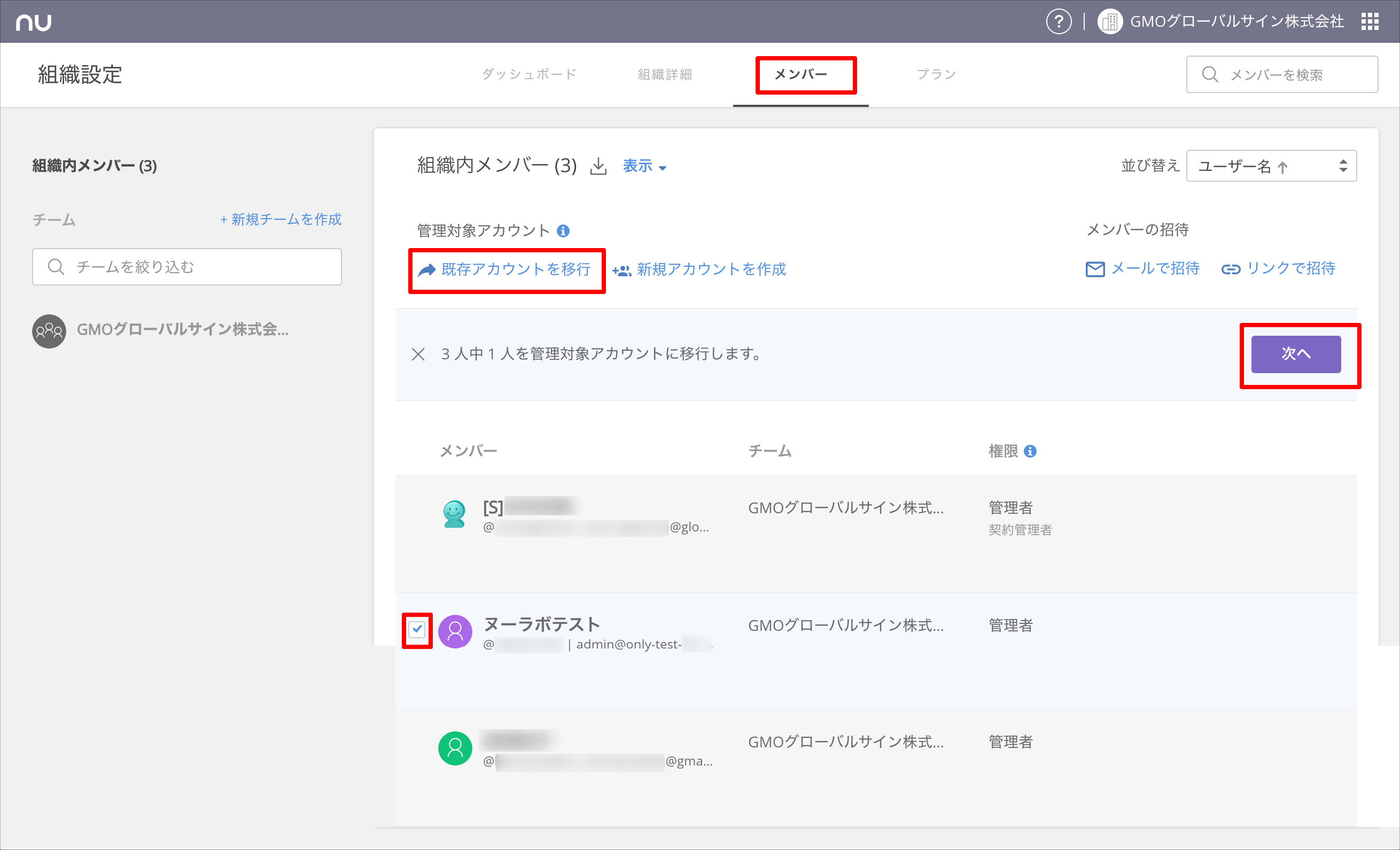Click 管理者 role on ヌーラボテスト row

[1011, 625]
